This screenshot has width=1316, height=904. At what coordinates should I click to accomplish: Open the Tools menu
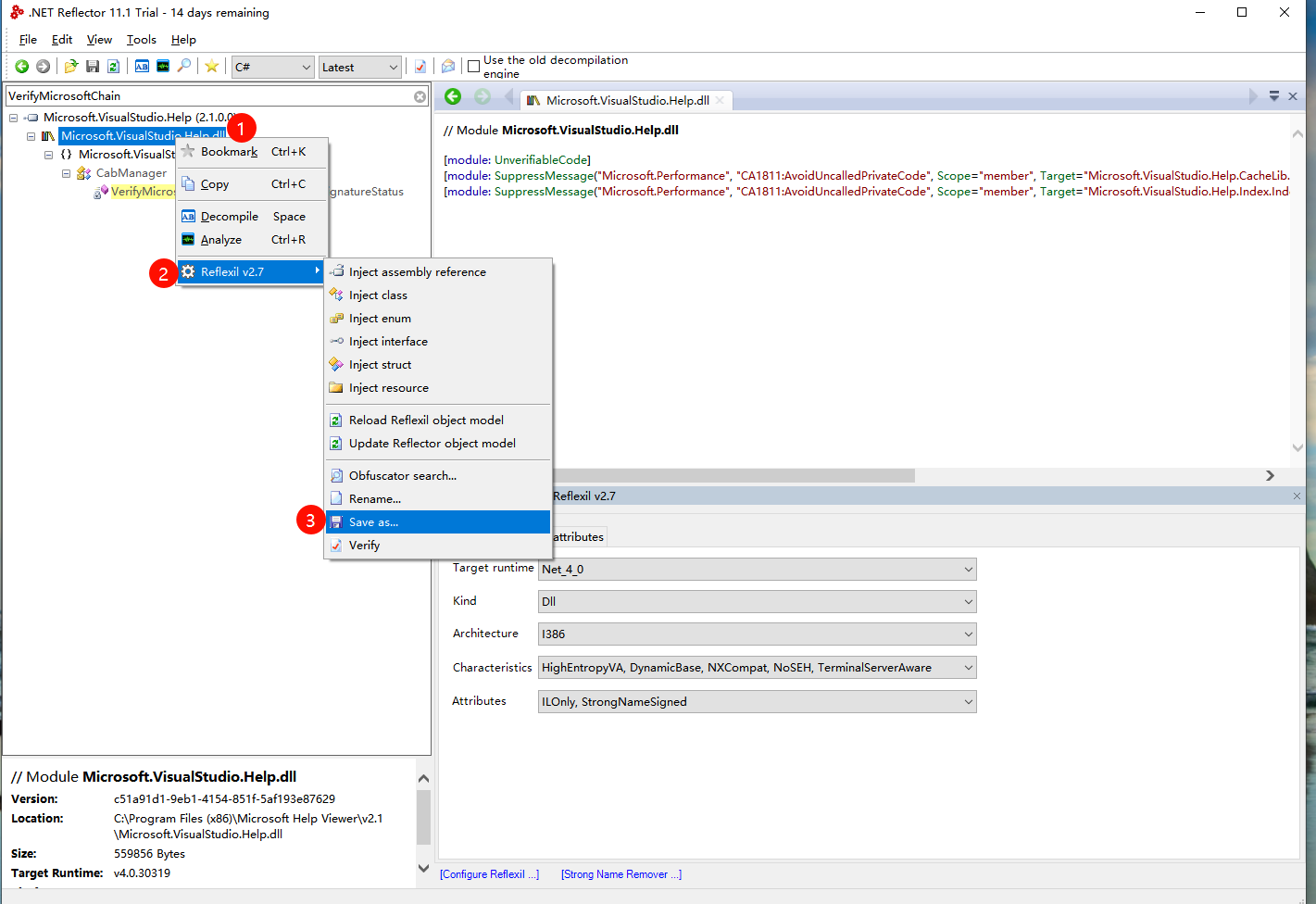[x=142, y=40]
